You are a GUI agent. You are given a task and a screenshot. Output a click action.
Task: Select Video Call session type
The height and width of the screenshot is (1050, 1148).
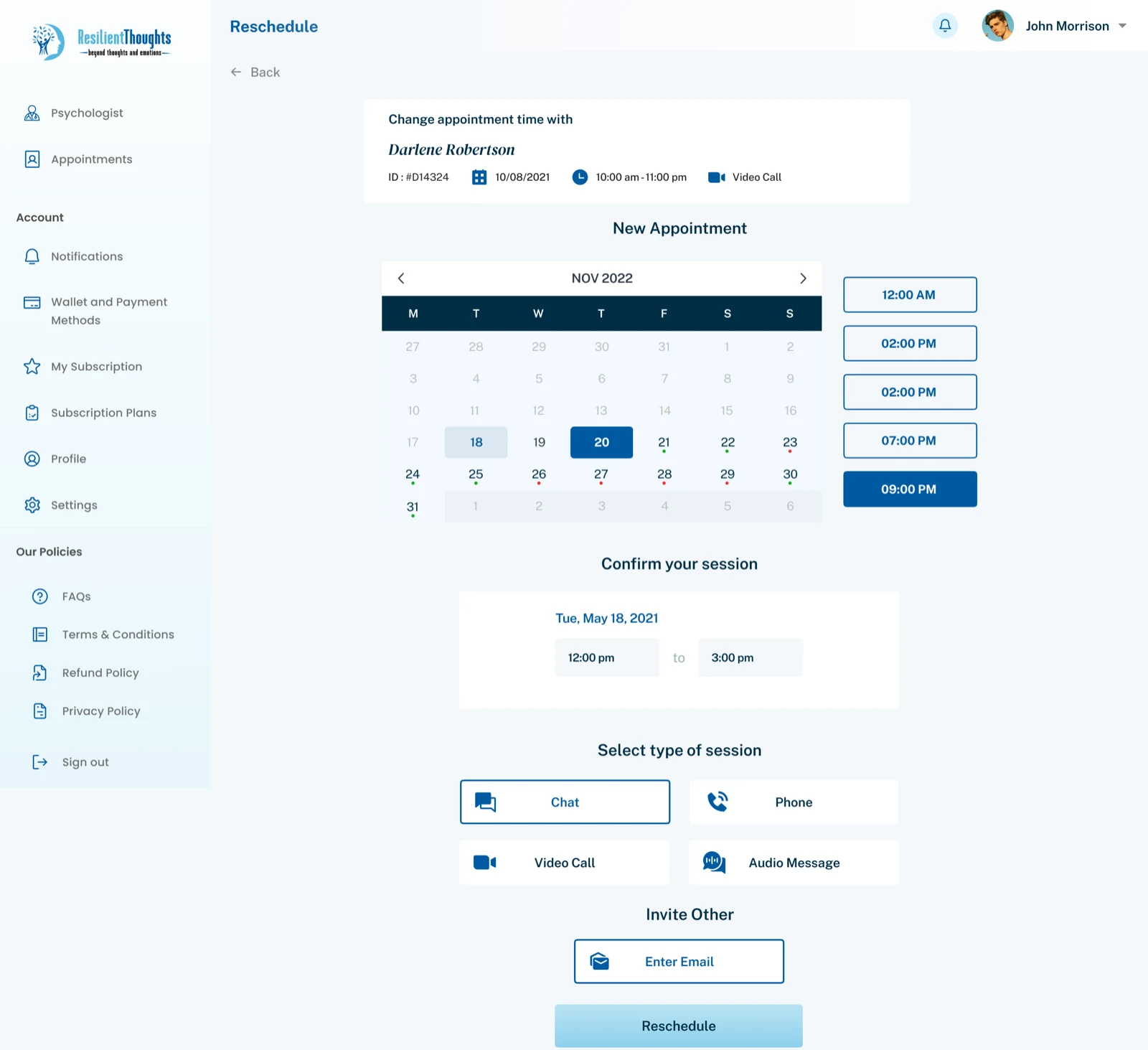565,863
